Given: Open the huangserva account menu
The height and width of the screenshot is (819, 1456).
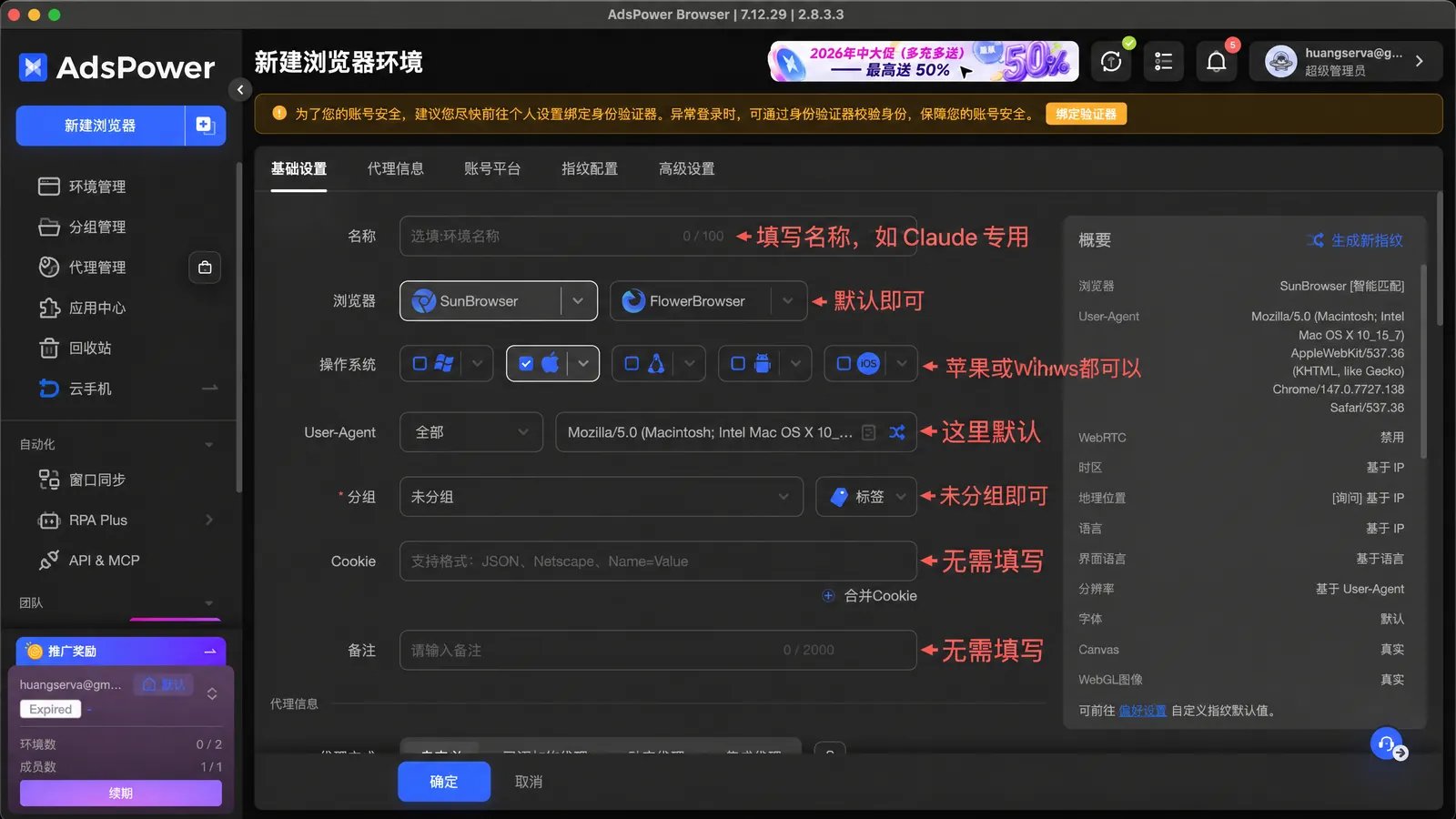Looking at the screenshot, I should click(x=1345, y=61).
